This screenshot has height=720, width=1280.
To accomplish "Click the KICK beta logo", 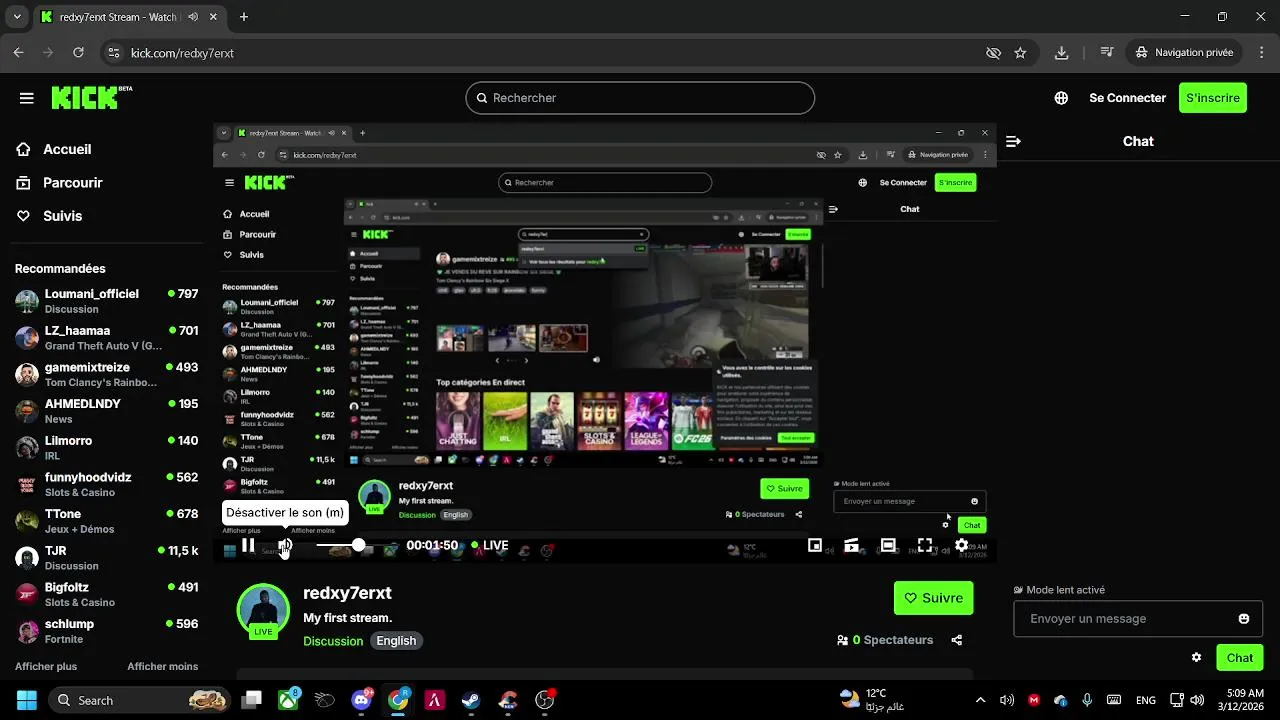I will (91, 97).
